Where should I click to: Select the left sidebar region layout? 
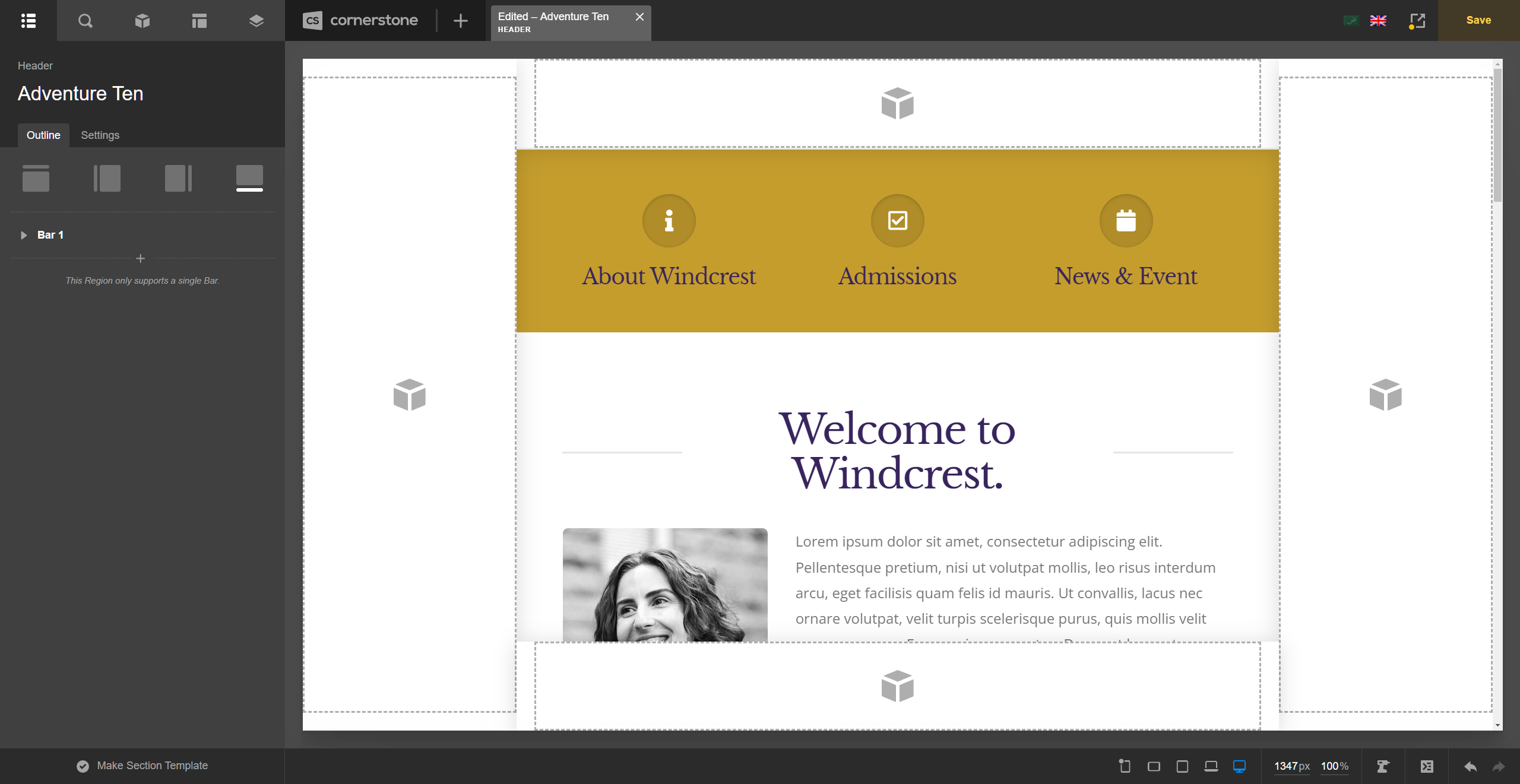click(x=107, y=178)
